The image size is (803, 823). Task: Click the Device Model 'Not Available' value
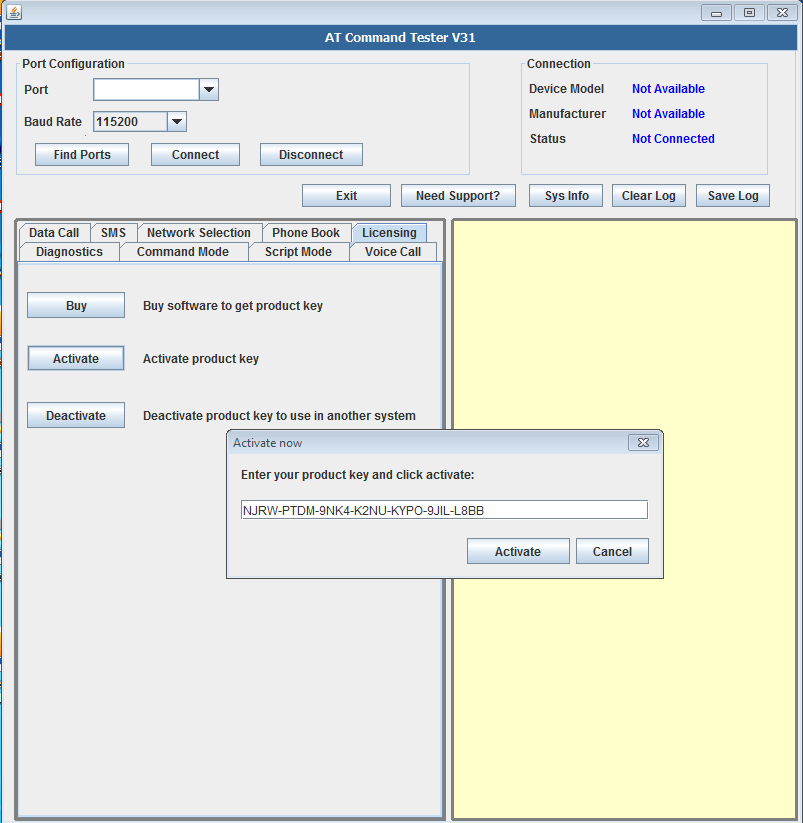[668, 89]
